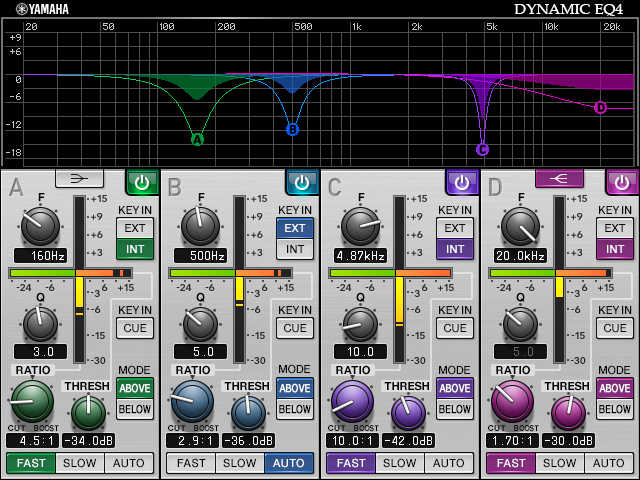Click band D magenta RATIO knob

click(x=512, y=402)
